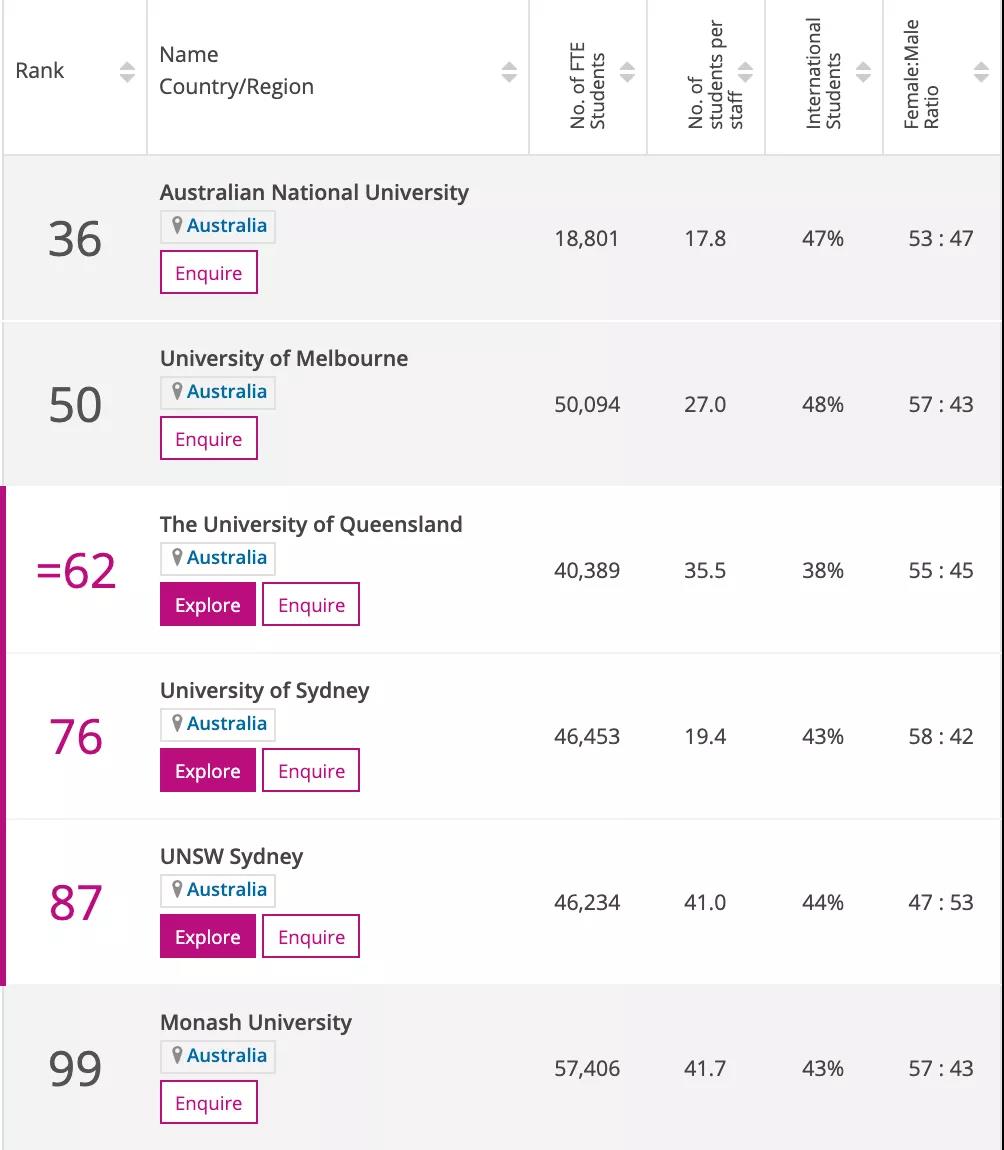Open Australian National University page

pyautogui.click(x=314, y=192)
